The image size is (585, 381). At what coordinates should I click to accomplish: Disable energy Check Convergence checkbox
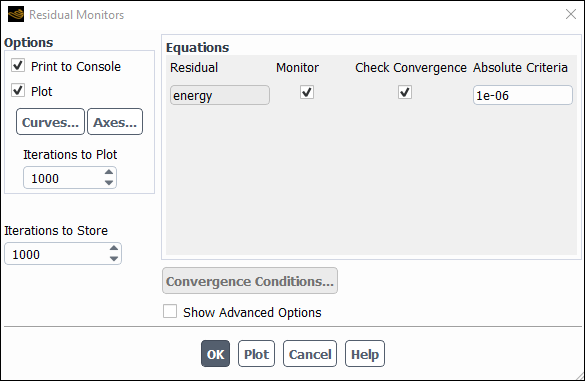coord(405,92)
